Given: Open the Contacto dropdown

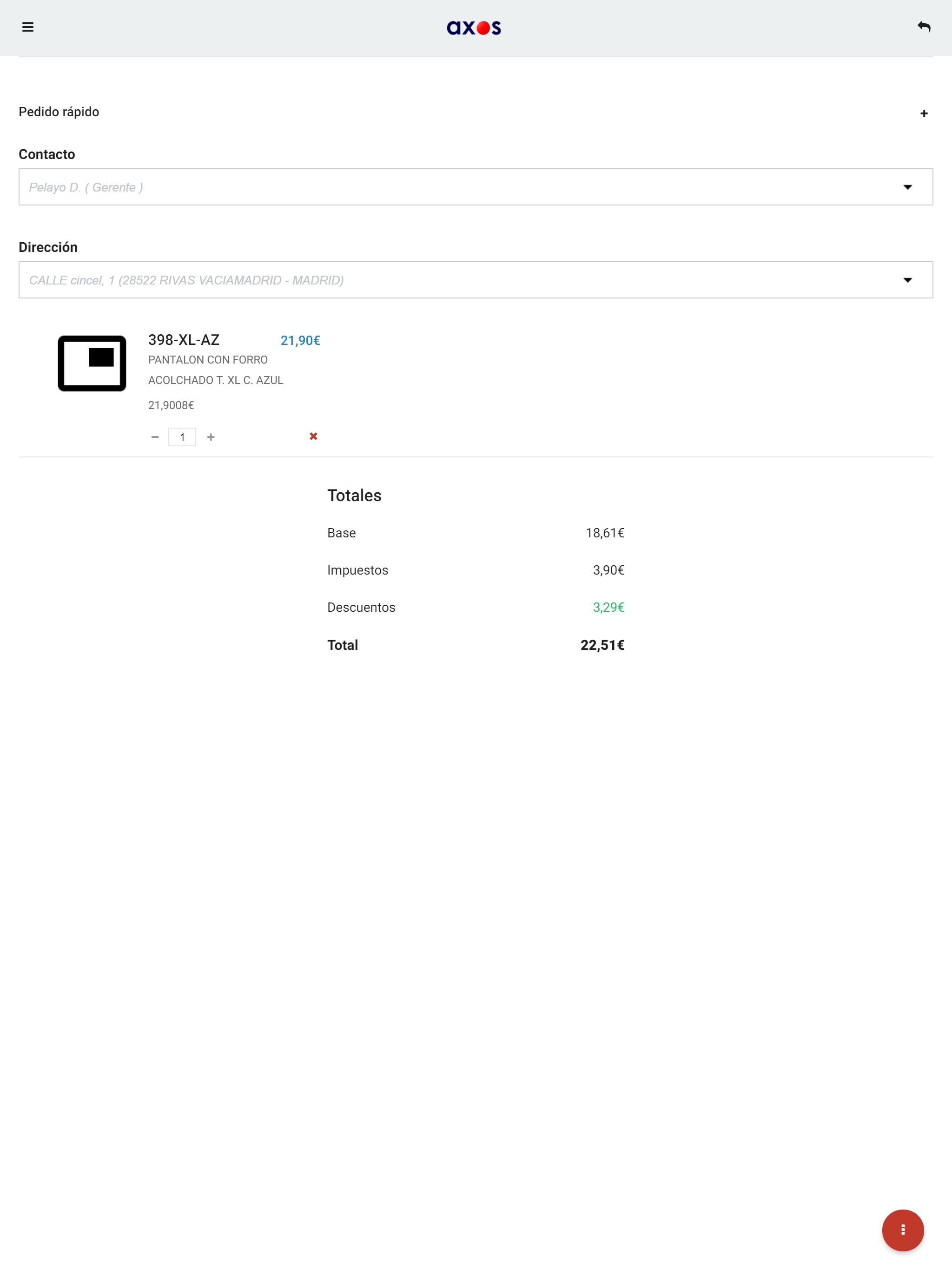Looking at the screenshot, I should pyautogui.click(x=476, y=187).
